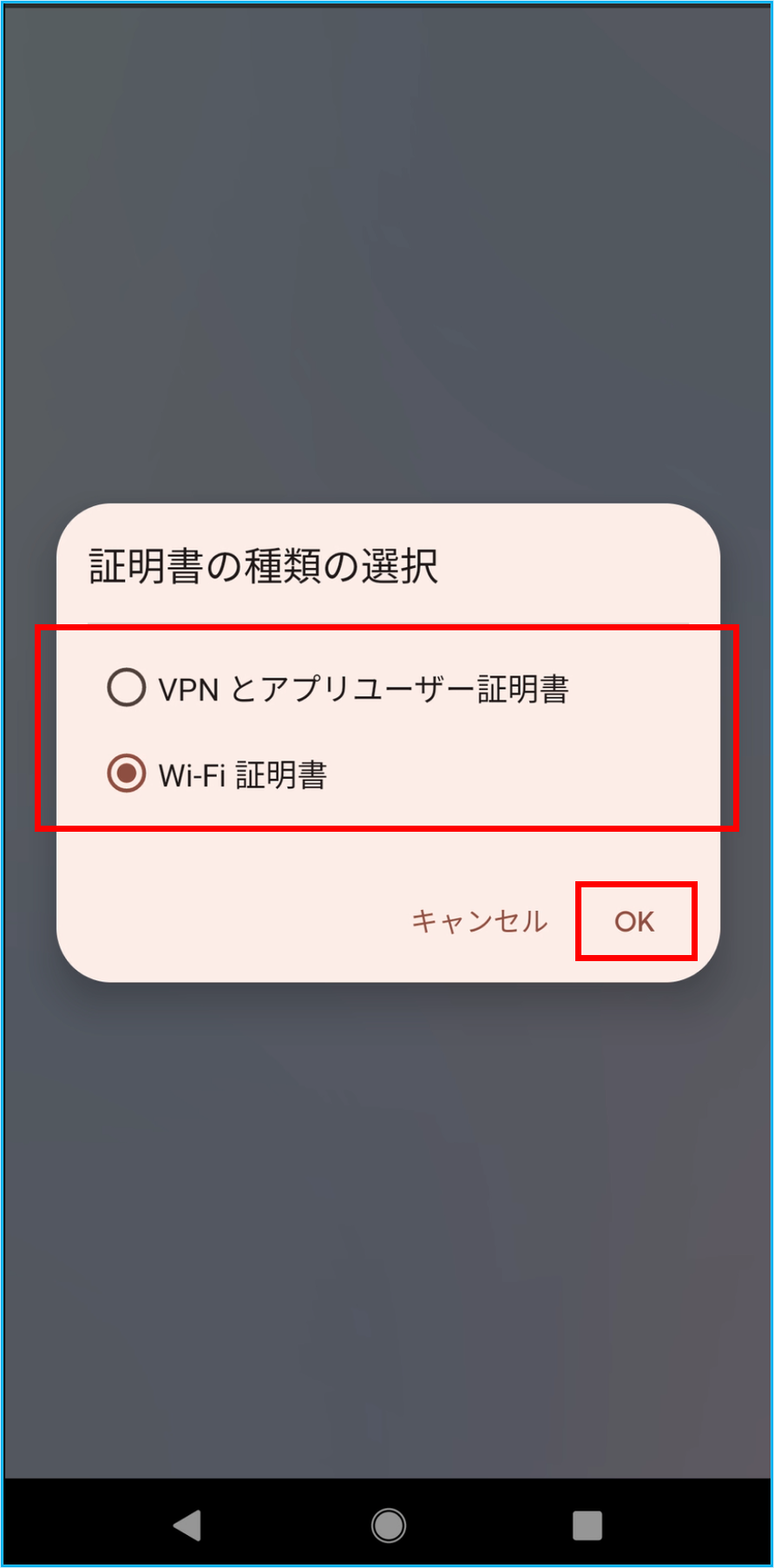Tap the Android back triangle icon
Viewport: 774px width, 1568px height.
tap(187, 1525)
